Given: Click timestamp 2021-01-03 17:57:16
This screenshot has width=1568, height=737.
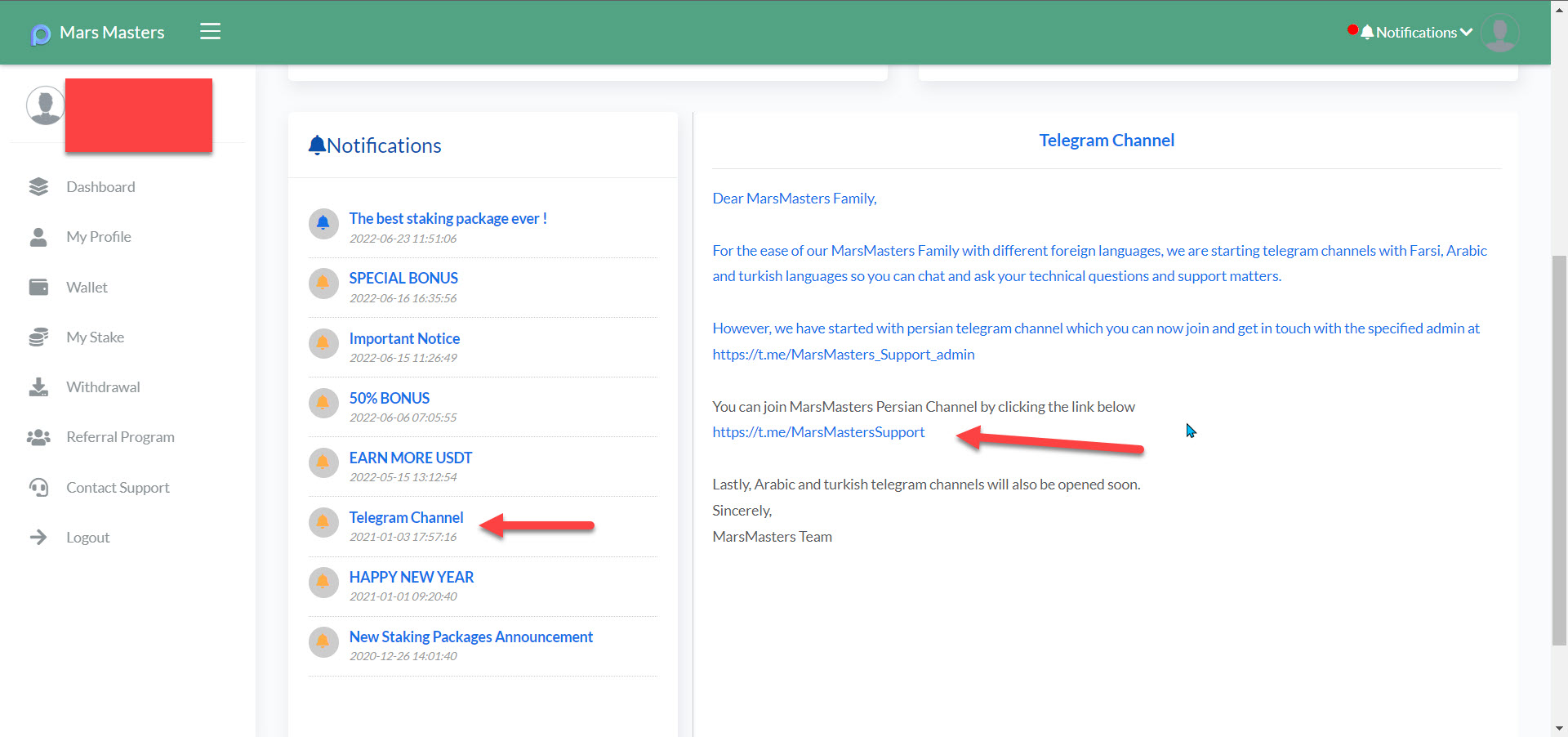Looking at the screenshot, I should (x=403, y=537).
